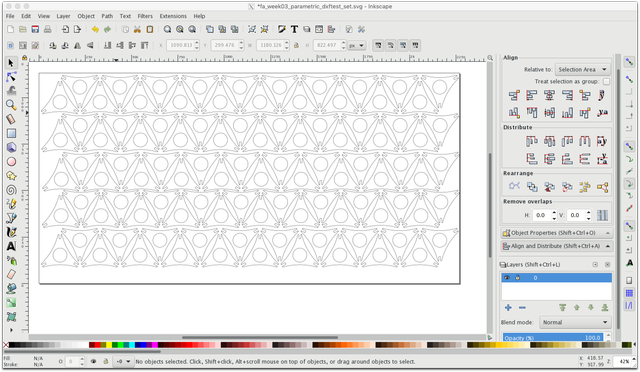This screenshot has height=372, width=640.
Task: Select the Gradient tool
Action: [11, 303]
